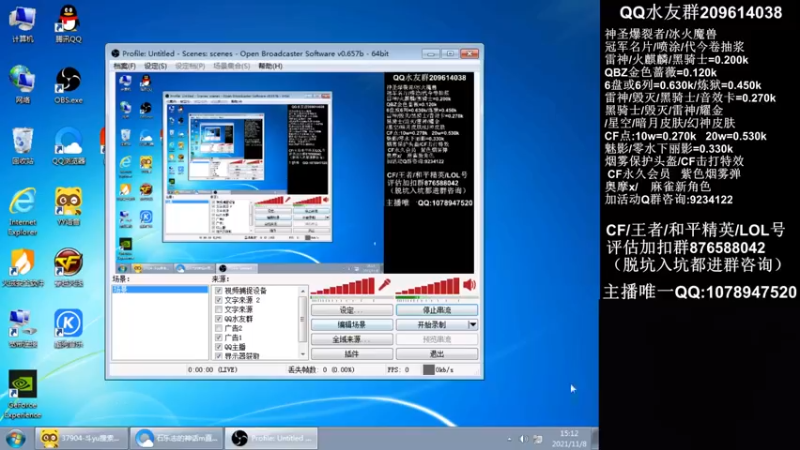Launch the 腾讯QQ desktop shortcut
This screenshot has height=450, width=800.
[68, 24]
